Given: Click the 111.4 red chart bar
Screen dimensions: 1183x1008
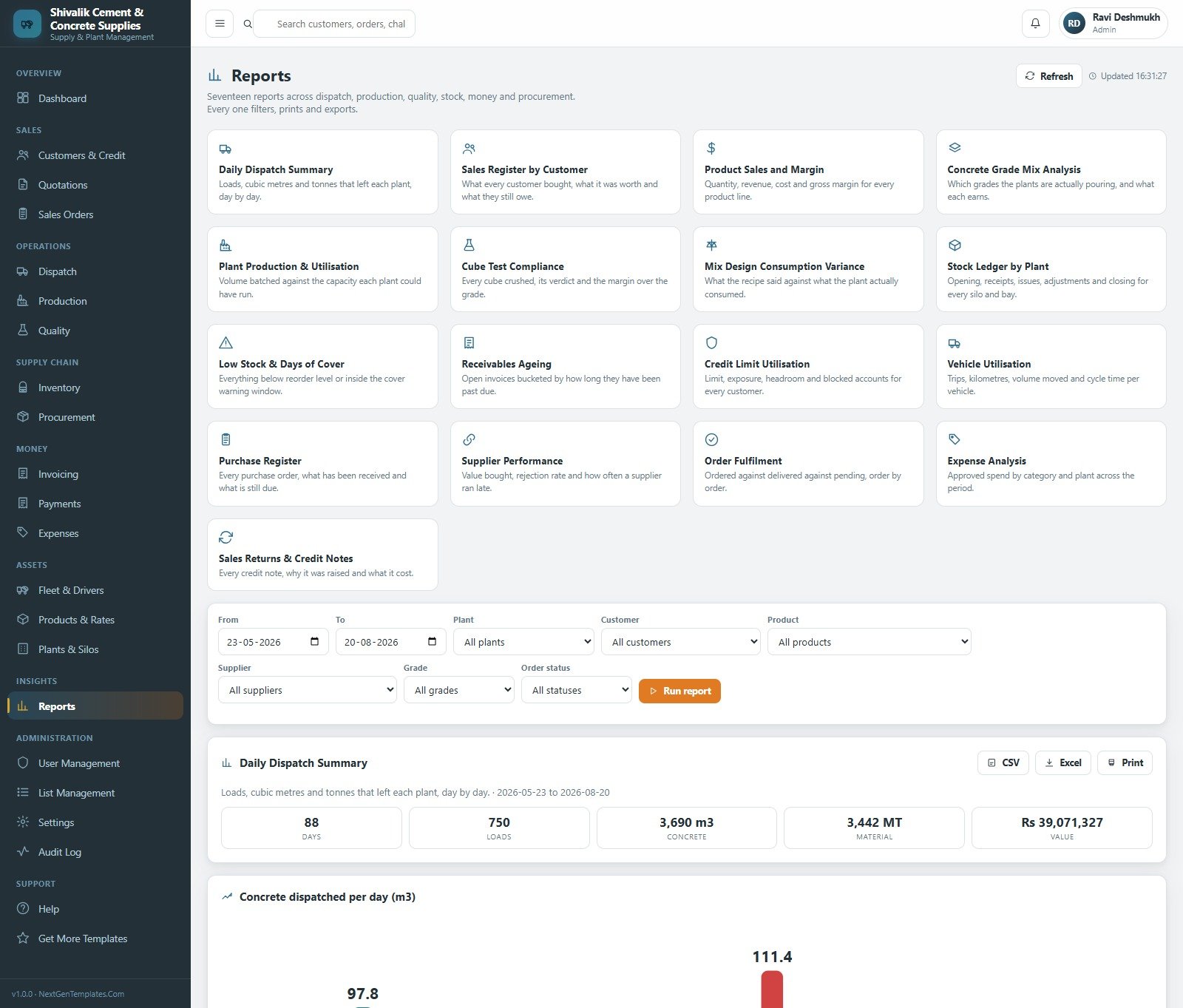Looking at the screenshot, I should tap(772, 989).
